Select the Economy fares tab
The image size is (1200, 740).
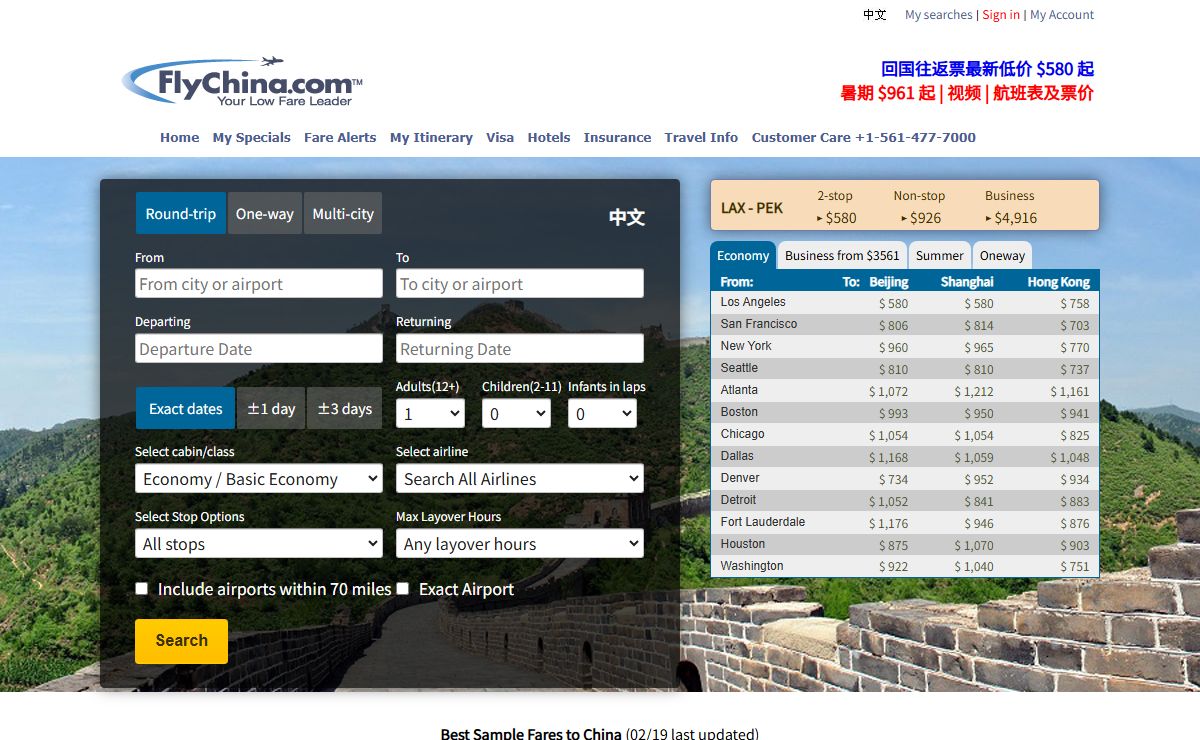[x=743, y=256]
